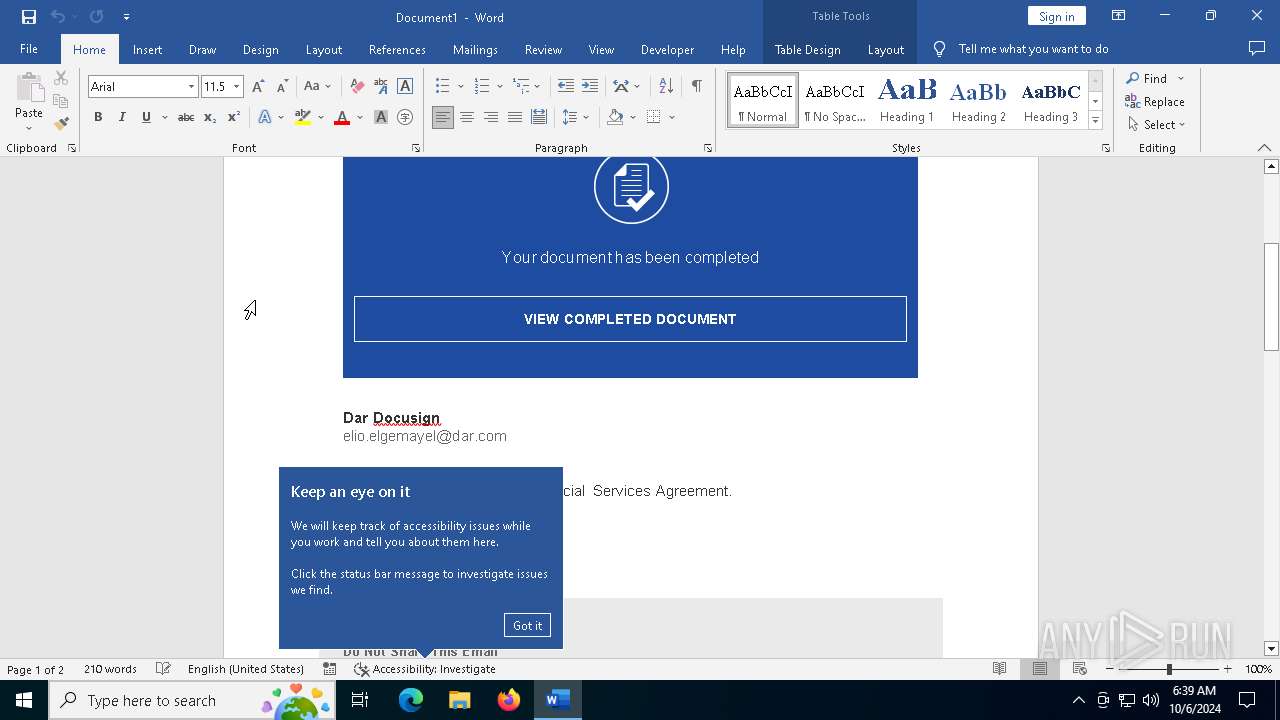The height and width of the screenshot is (720, 1280).
Task: Click the Sort icon
Action: [666, 87]
